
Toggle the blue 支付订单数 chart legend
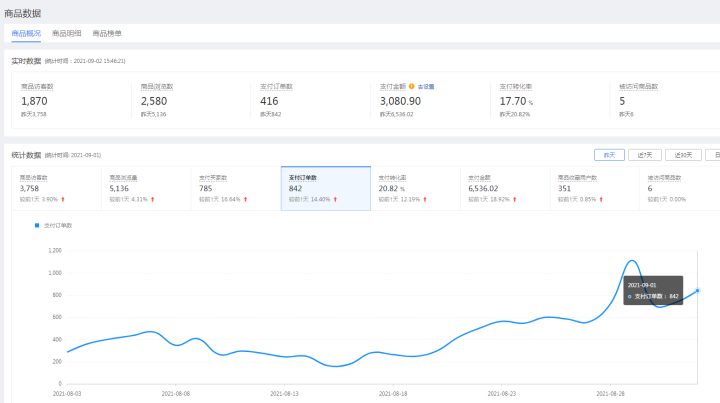(x=54, y=225)
